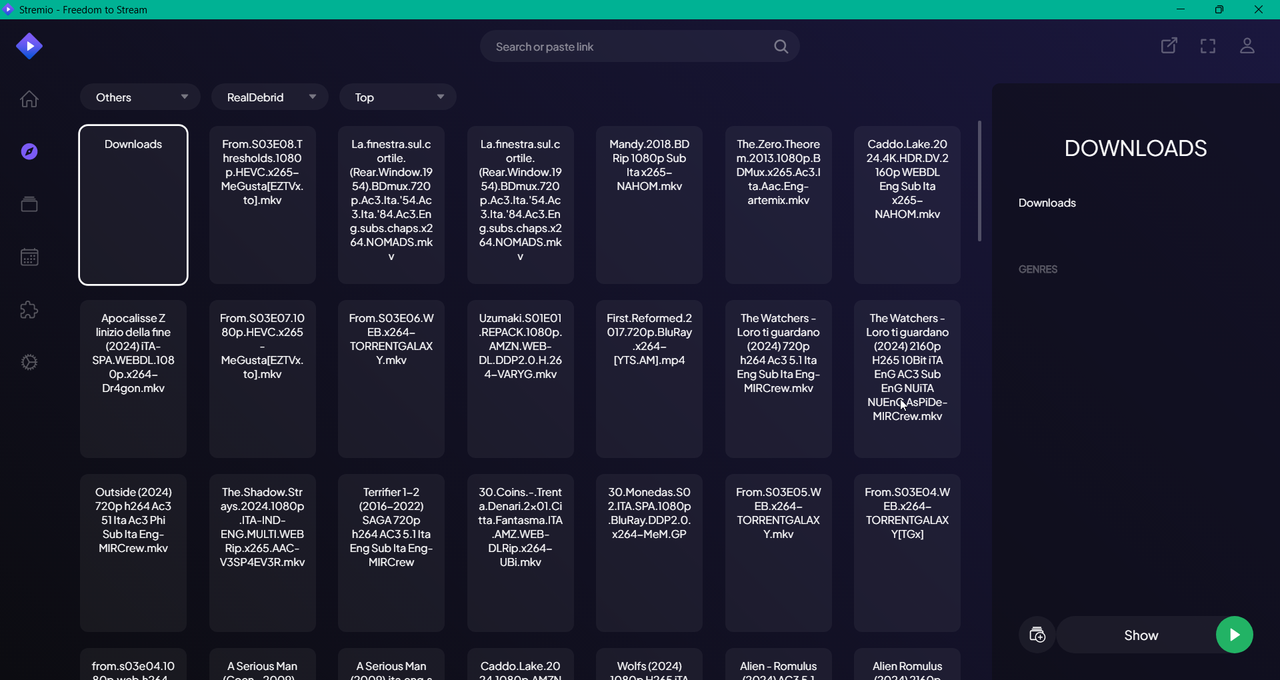
Task: Click the search magnifier icon
Action: tap(781, 46)
